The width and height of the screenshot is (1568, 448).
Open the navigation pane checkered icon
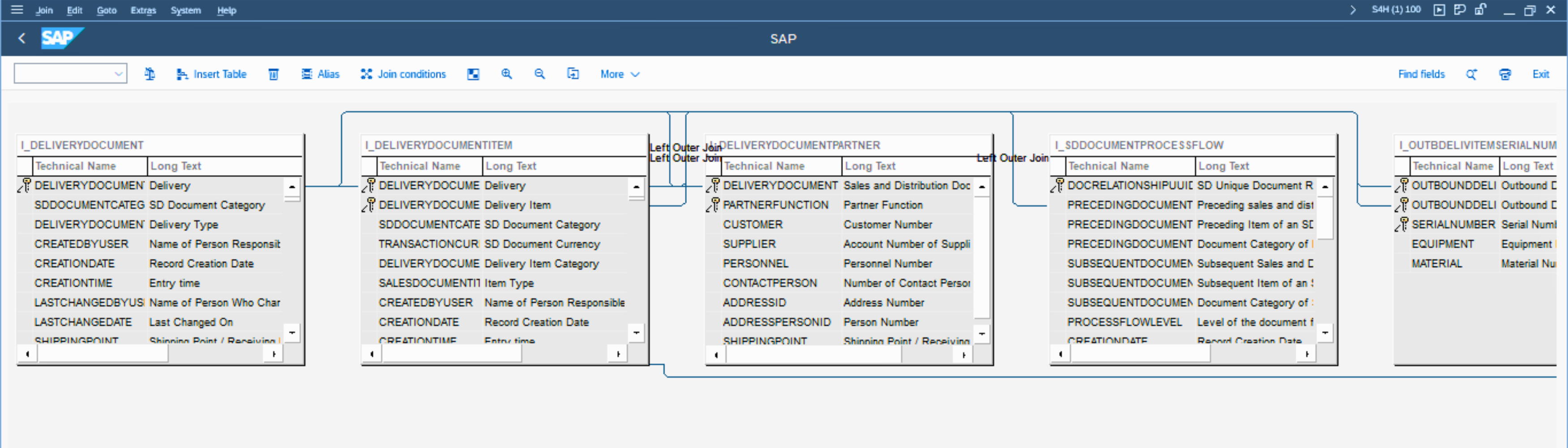pyautogui.click(x=473, y=74)
